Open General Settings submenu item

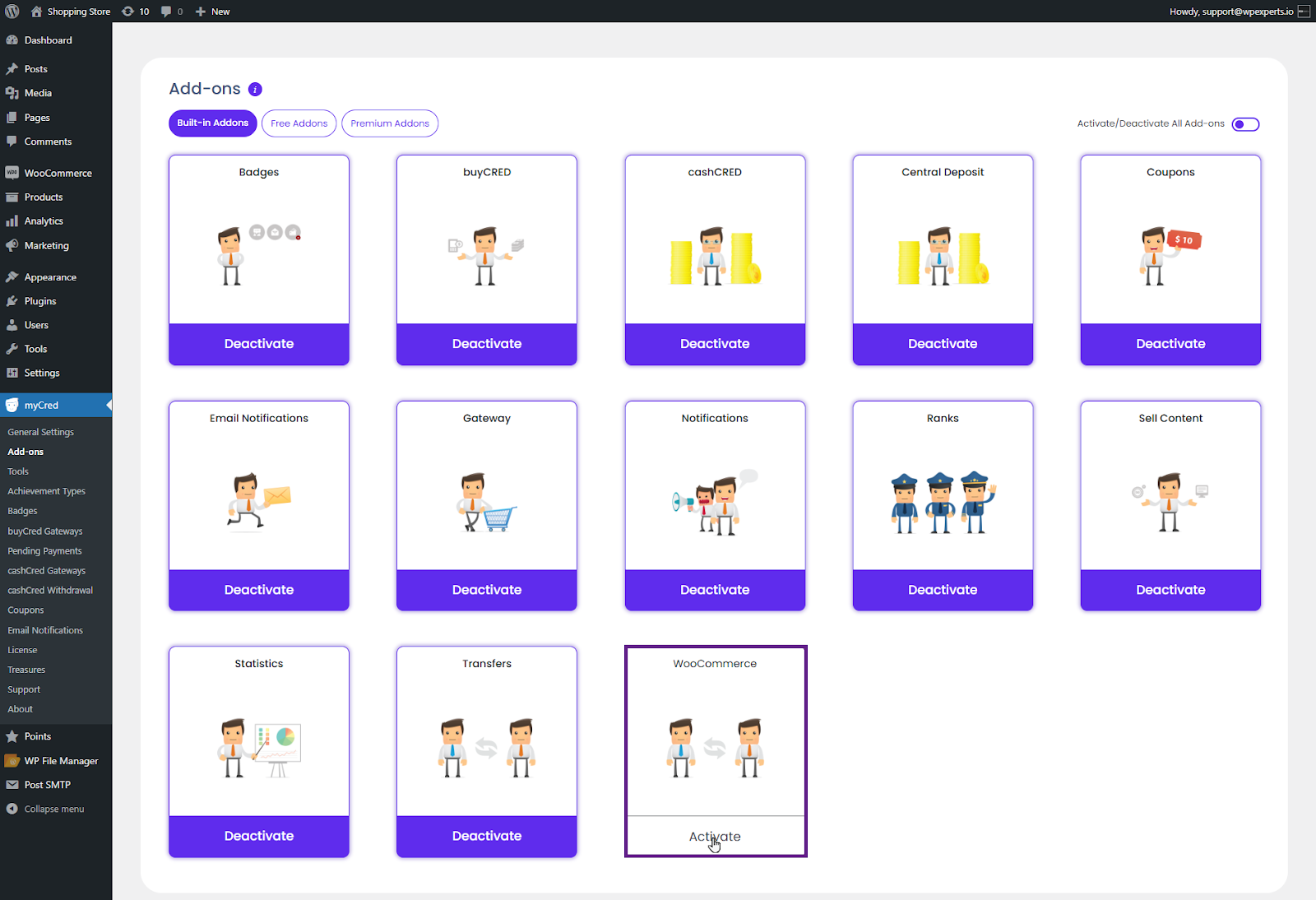coord(41,432)
